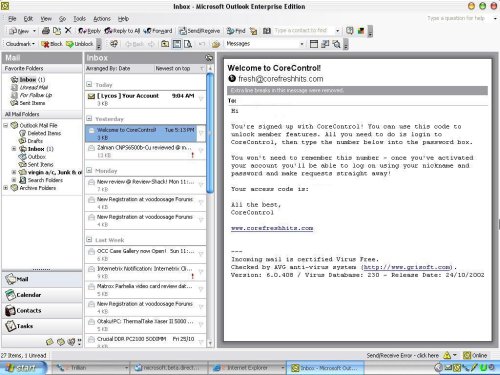This screenshot has width=500, height=375.
Task: Click the New mail button
Action: [19, 31]
